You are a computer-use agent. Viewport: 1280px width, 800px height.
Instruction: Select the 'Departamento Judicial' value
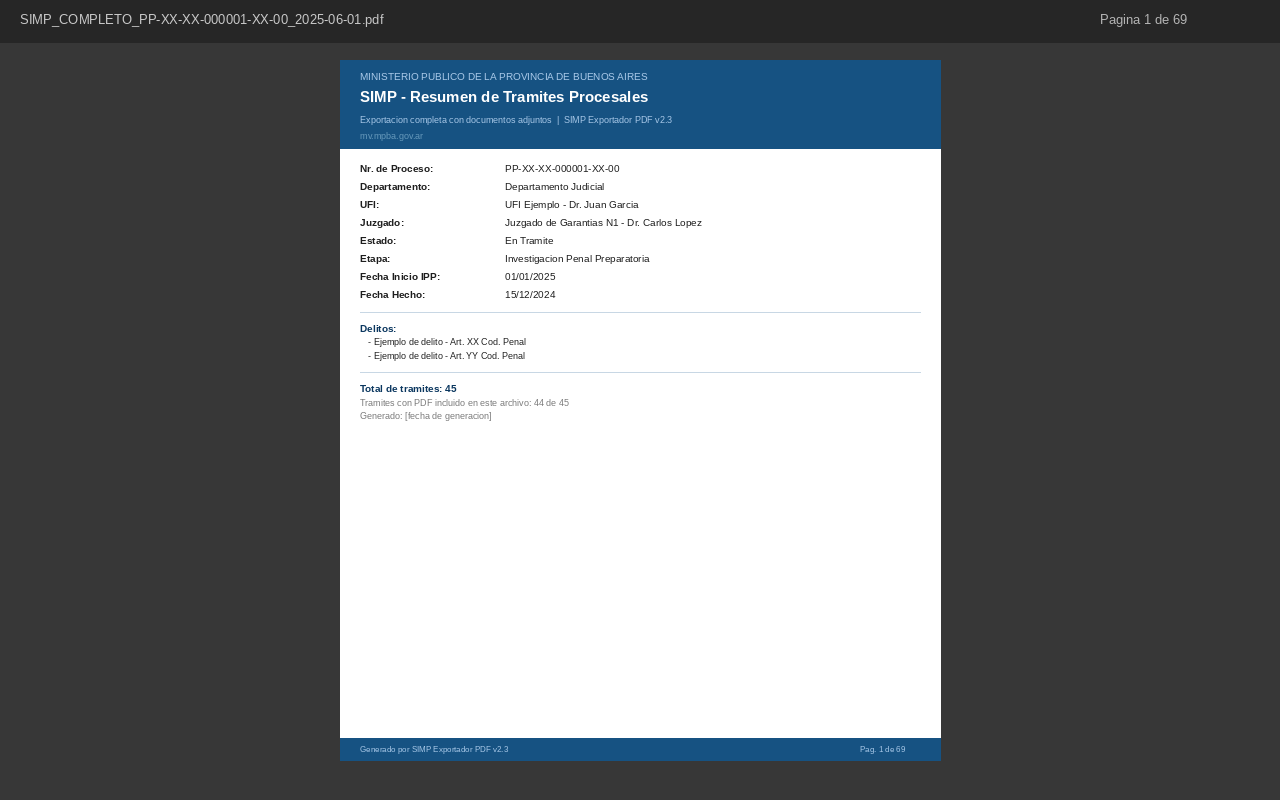coord(554,187)
